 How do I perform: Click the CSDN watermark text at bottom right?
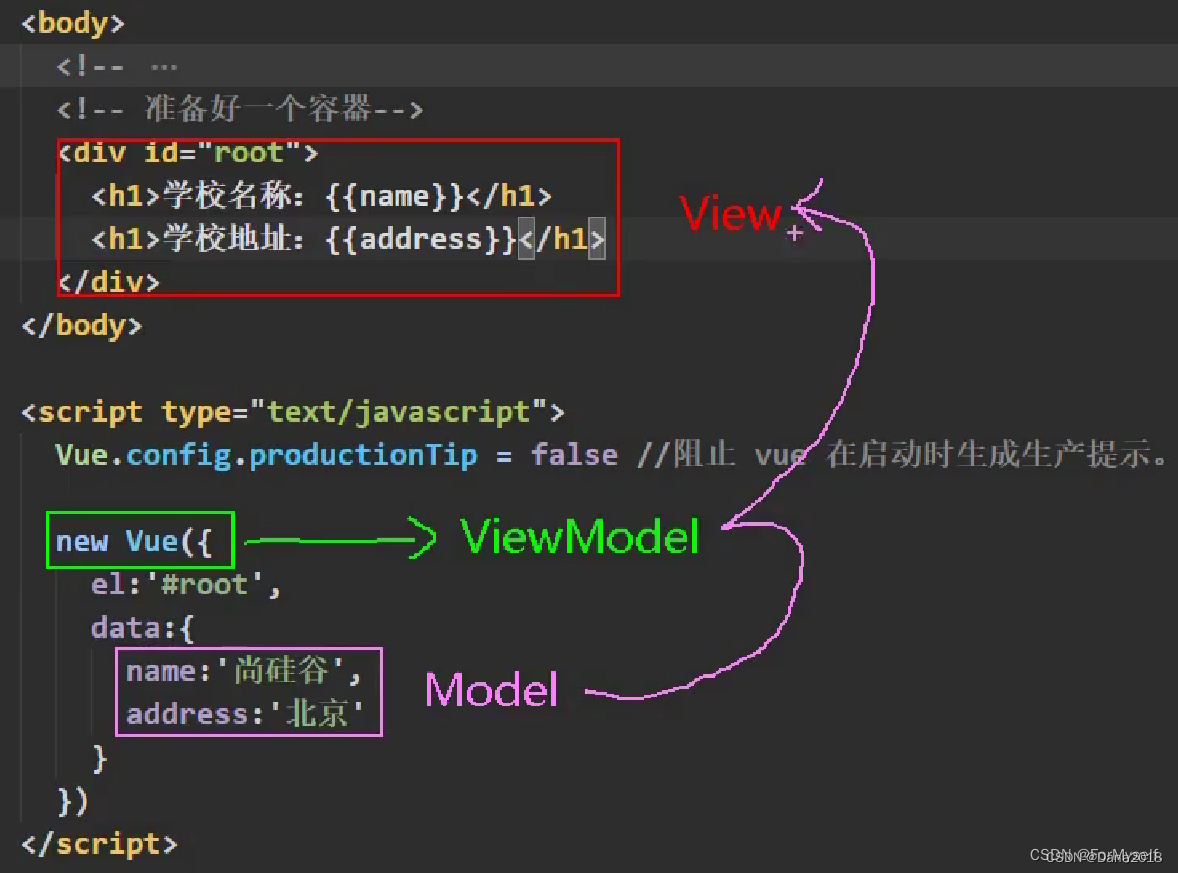coord(1095,853)
